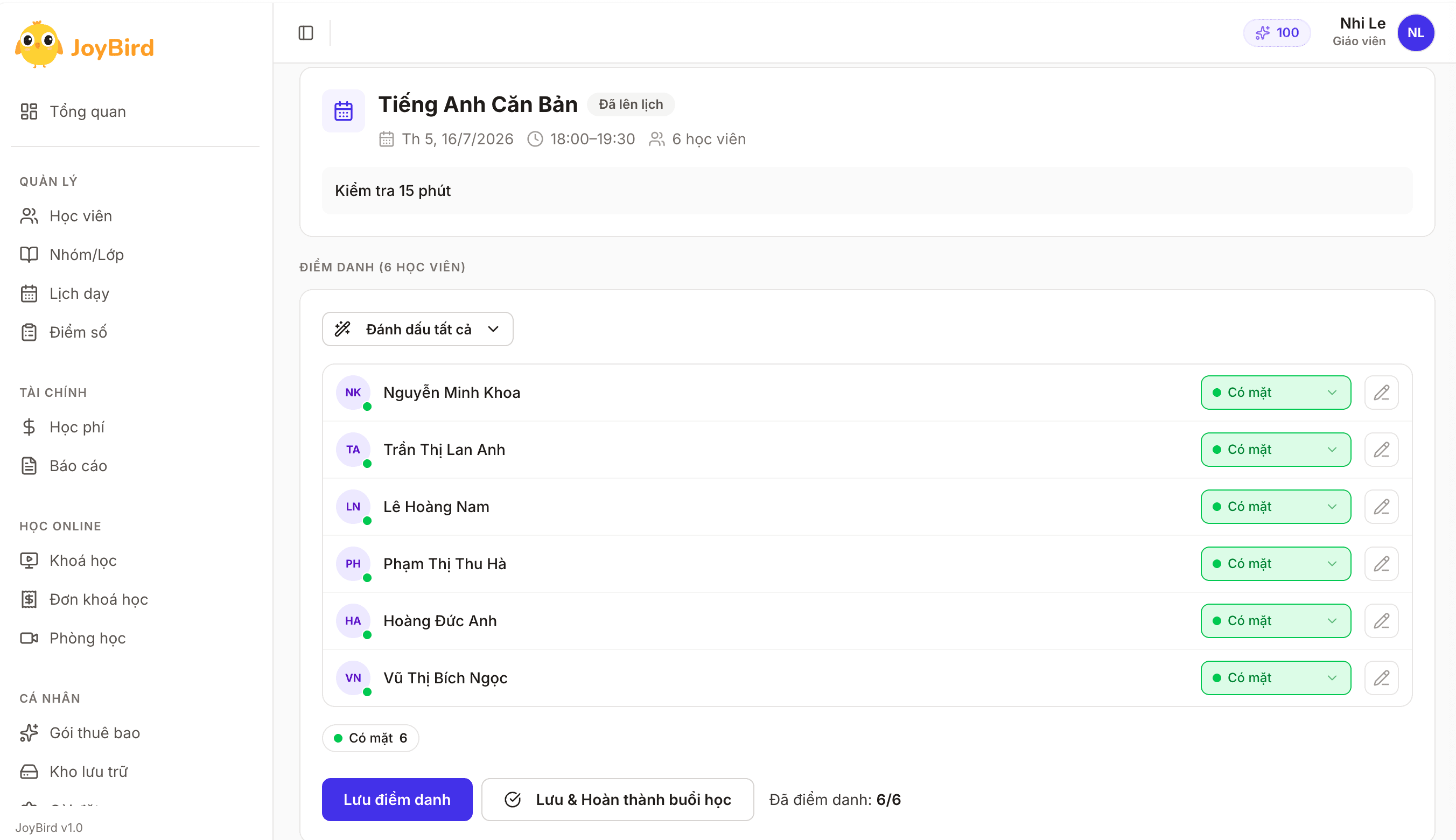Open the NL user avatar
Viewport: 1456px width, 840px height.
pos(1416,33)
